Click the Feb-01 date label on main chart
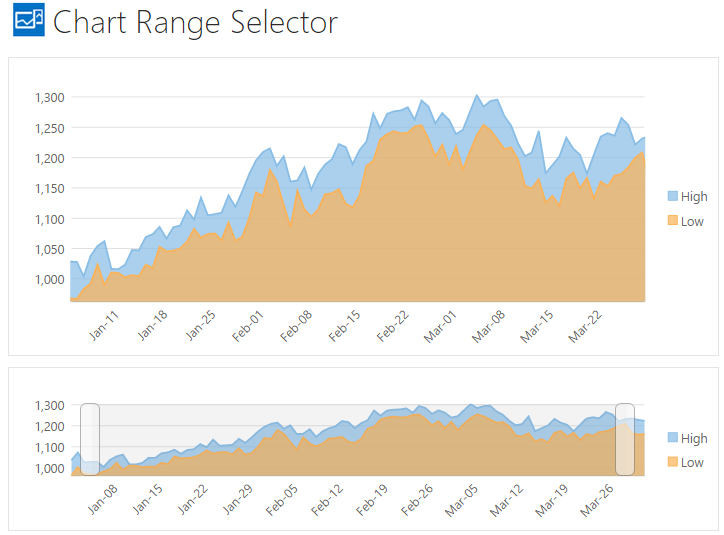Screen dimensions: 724x535 point(248,326)
